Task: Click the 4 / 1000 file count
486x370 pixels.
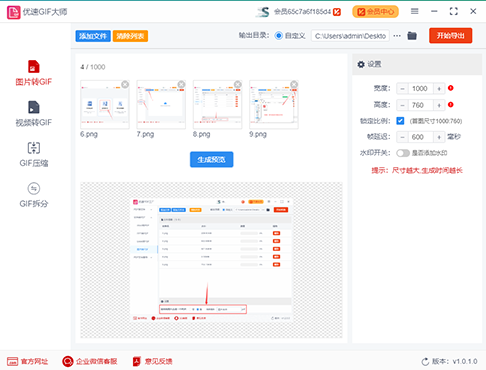Action: click(93, 67)
